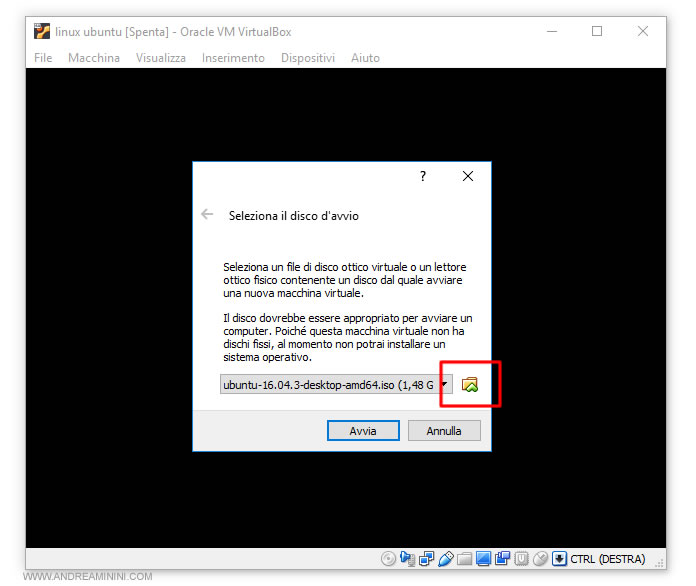Open the optical disc indicator in the status bar
Viewport: 696px width, 586px height.
tap(389, 559)
